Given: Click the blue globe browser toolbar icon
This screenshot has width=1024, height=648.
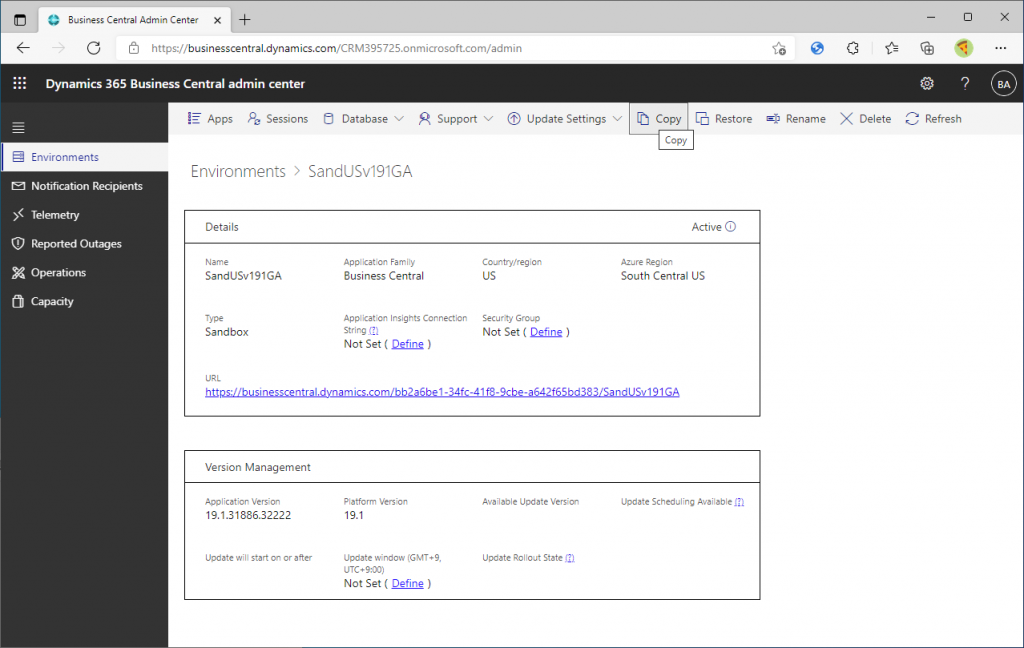Looking at the screenshot, I should pyautogui.click(x=817, y=48).
